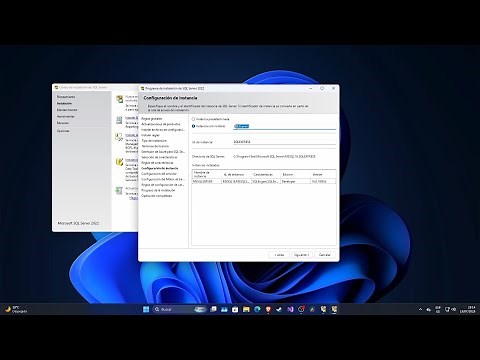Image resolution: width=480 pixels, height=360 pixels.
Task: Open Steam from the taskbar
Action: 279,309
